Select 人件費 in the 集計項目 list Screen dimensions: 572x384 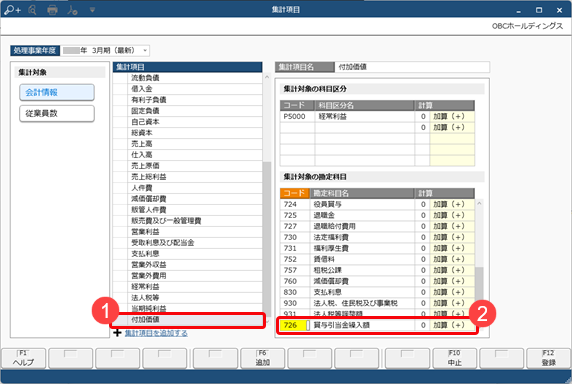click(188, 188)
